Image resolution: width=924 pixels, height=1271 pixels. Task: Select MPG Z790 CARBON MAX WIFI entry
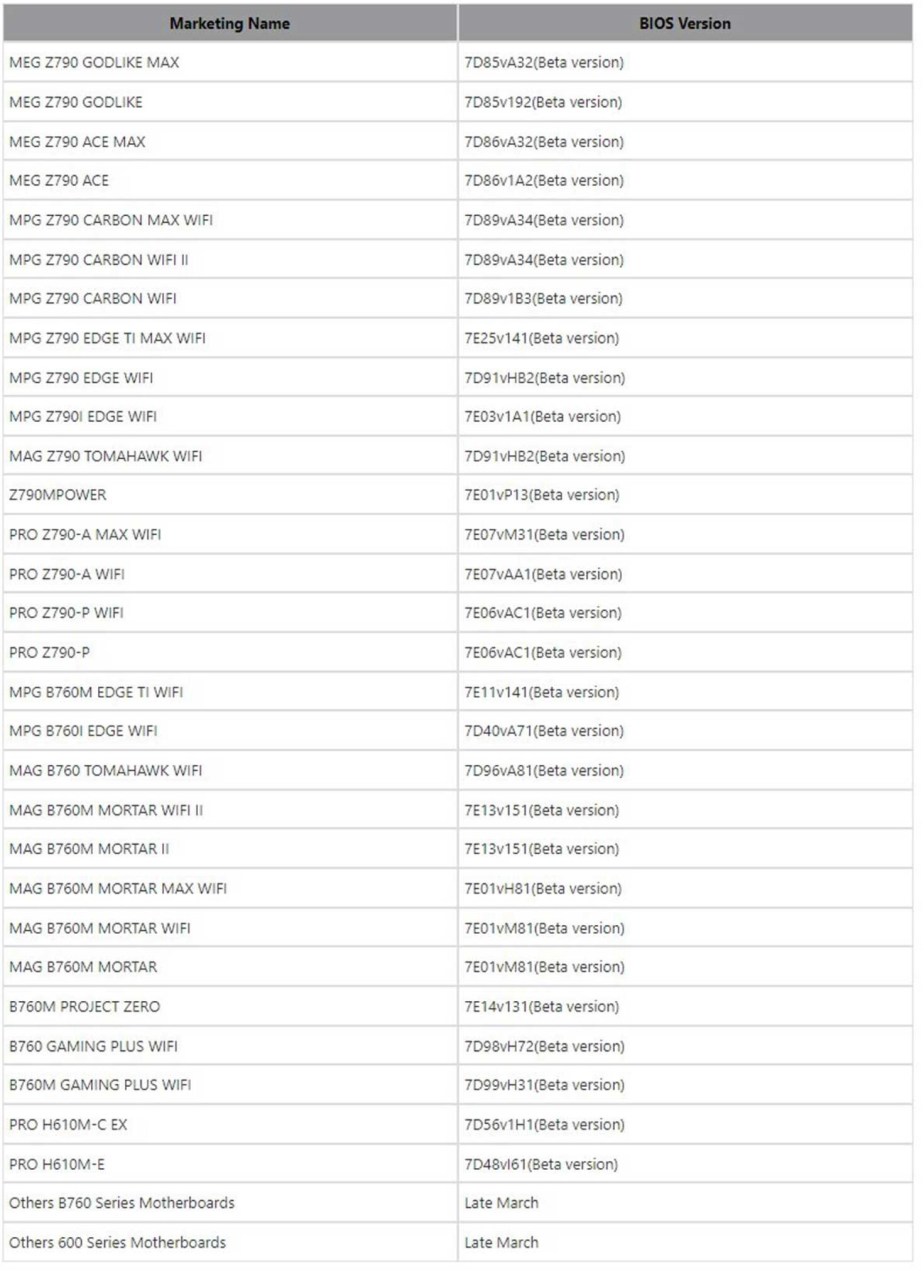pos(111,220)
